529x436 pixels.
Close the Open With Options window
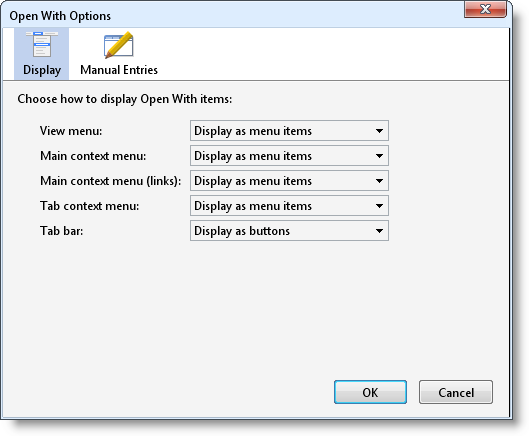[485, 9]
